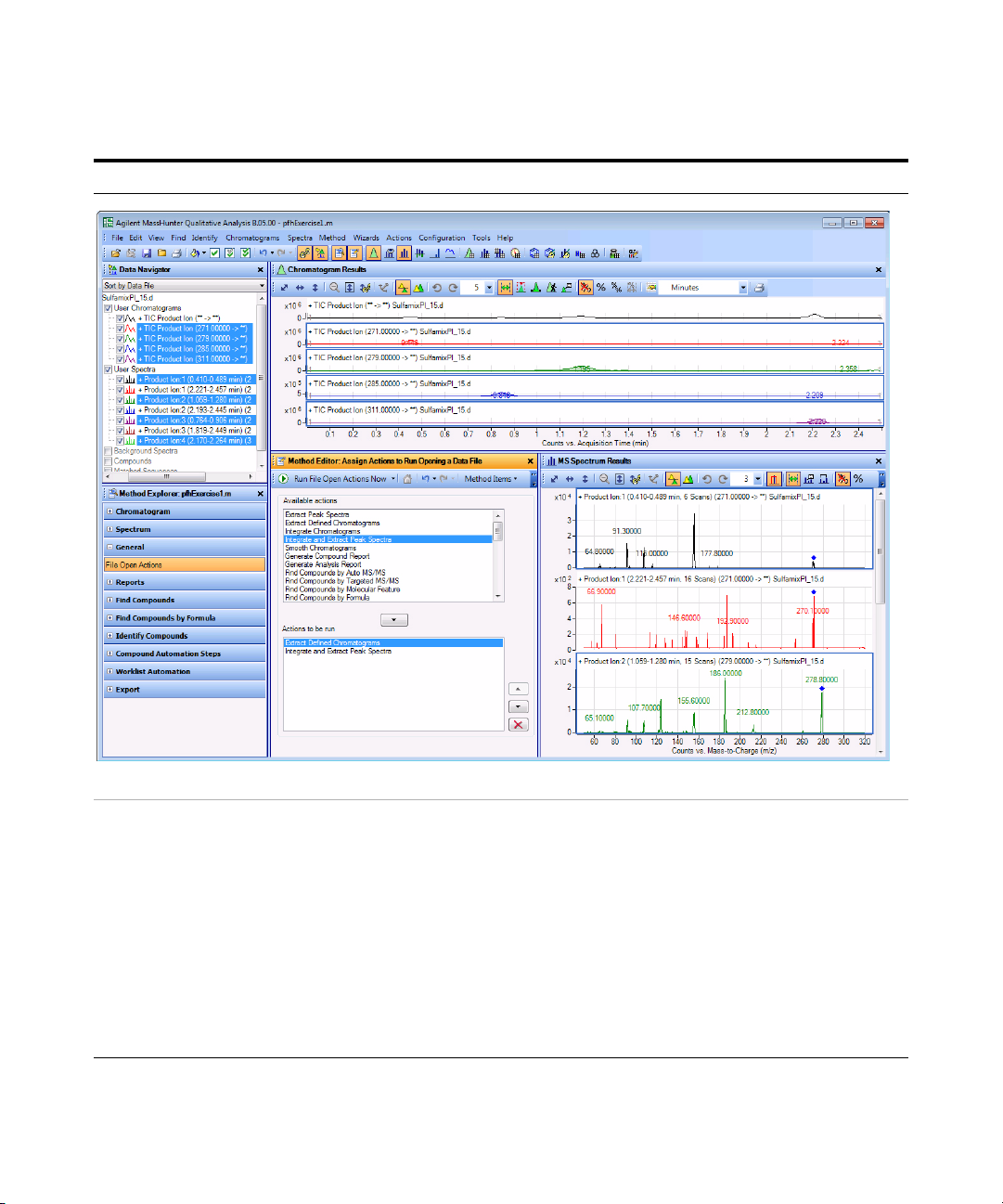Select File Open Actions in Method Explorer
The width and height of the screenshot is (1003, 1204).
coord(184,564)
